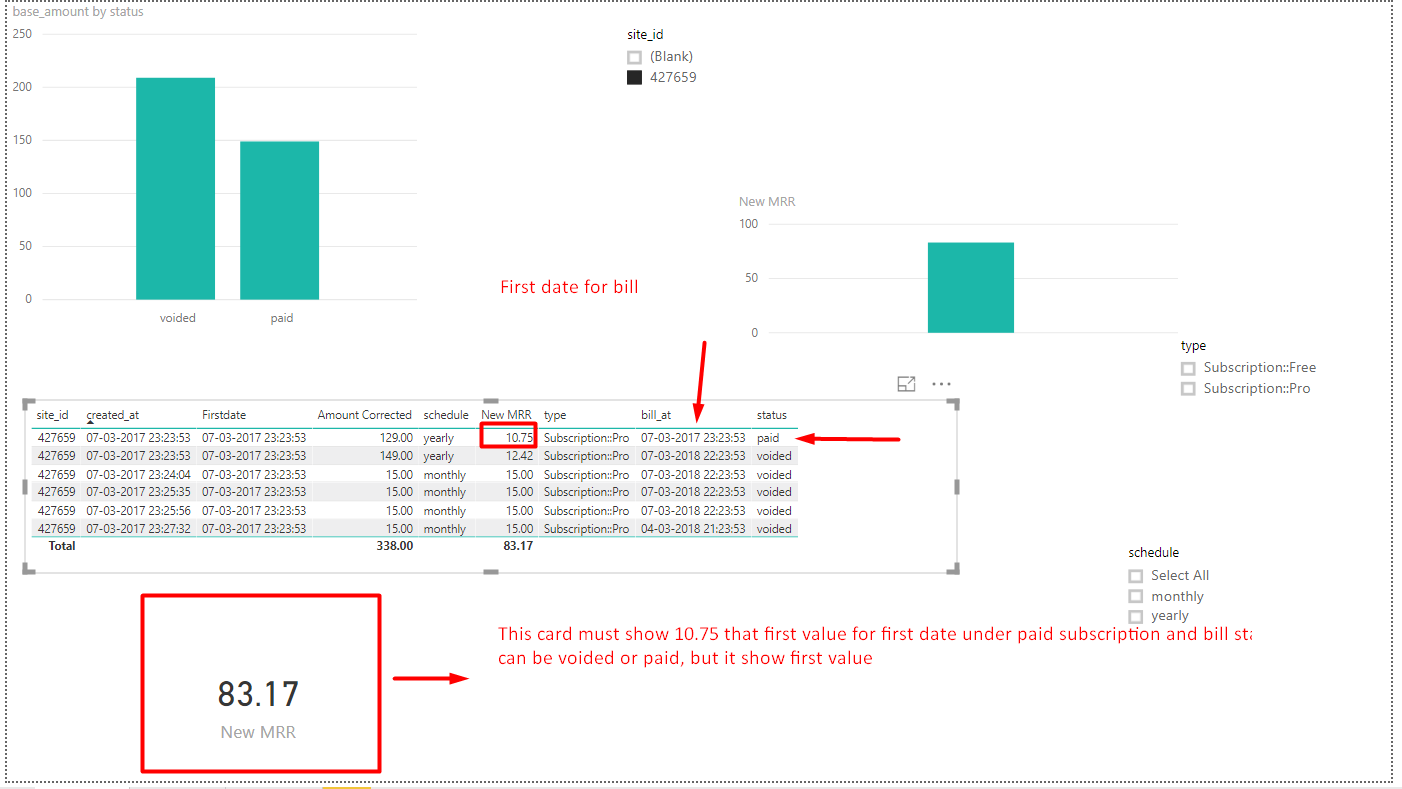The image size is (1402, 789).
Task: Click the schedule slicer header
Action: point(1154,553)
